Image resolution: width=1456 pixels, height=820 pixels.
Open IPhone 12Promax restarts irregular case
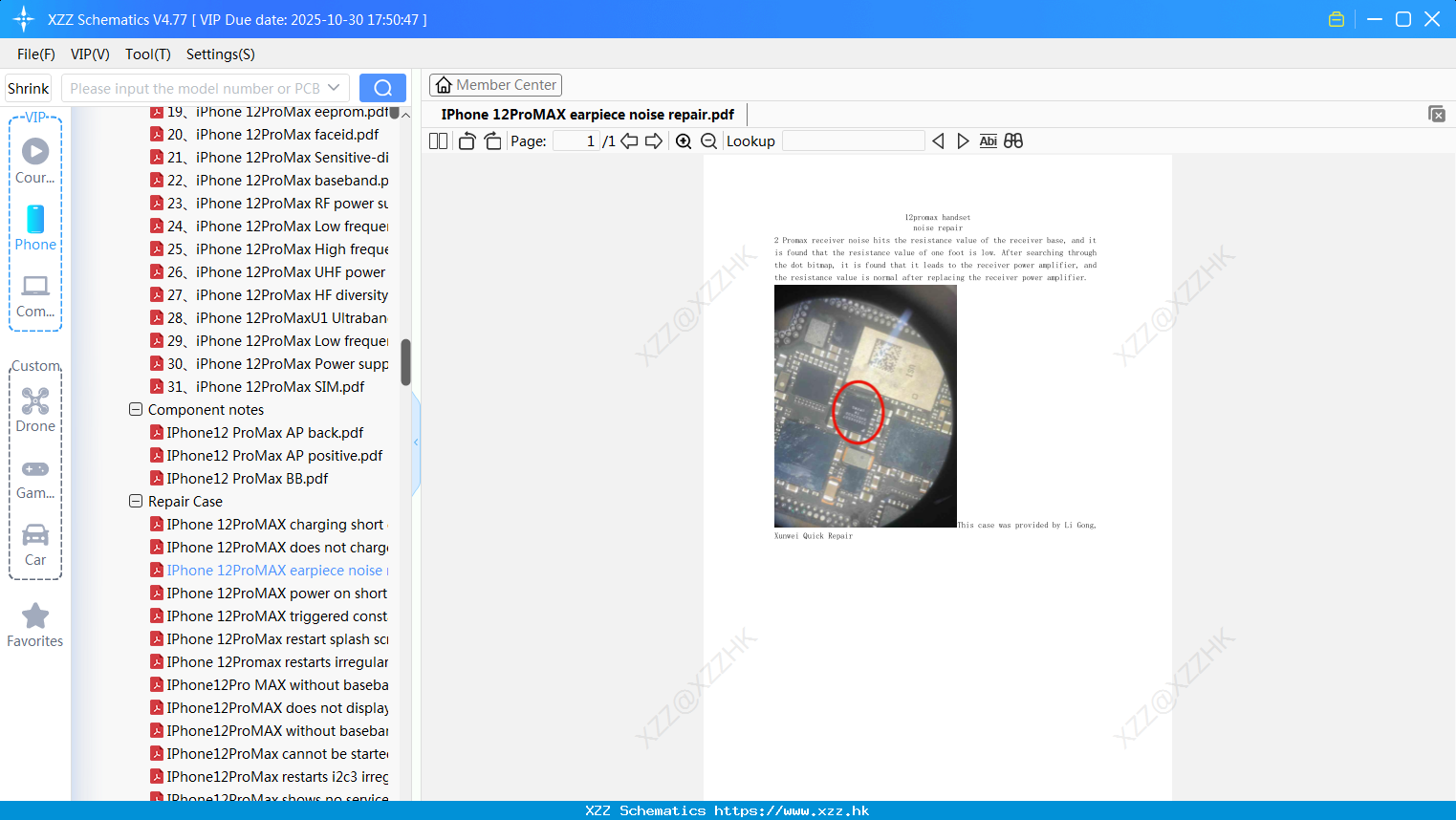point(270,661)
